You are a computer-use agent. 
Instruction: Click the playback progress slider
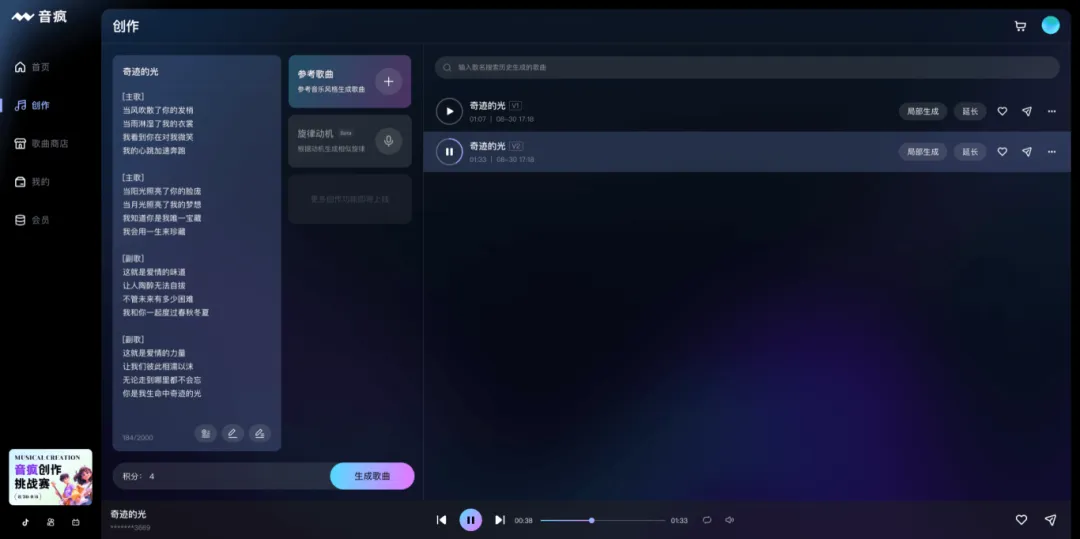tap(602, 520)
